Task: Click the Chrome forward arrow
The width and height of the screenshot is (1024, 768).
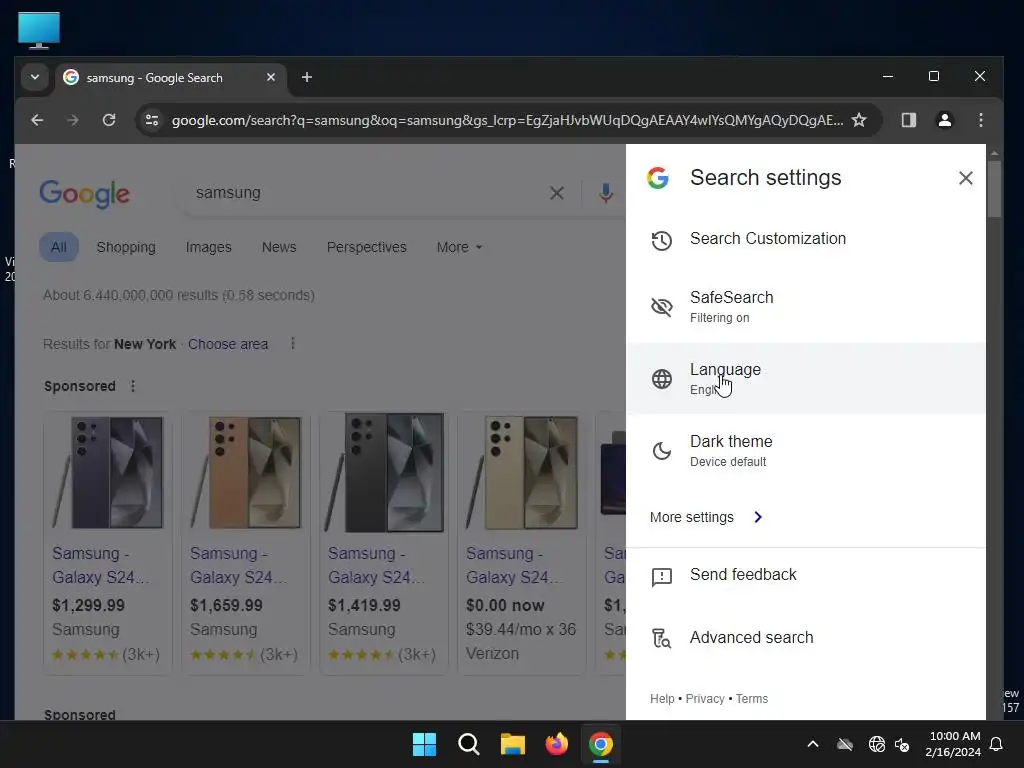Action: 72,120
